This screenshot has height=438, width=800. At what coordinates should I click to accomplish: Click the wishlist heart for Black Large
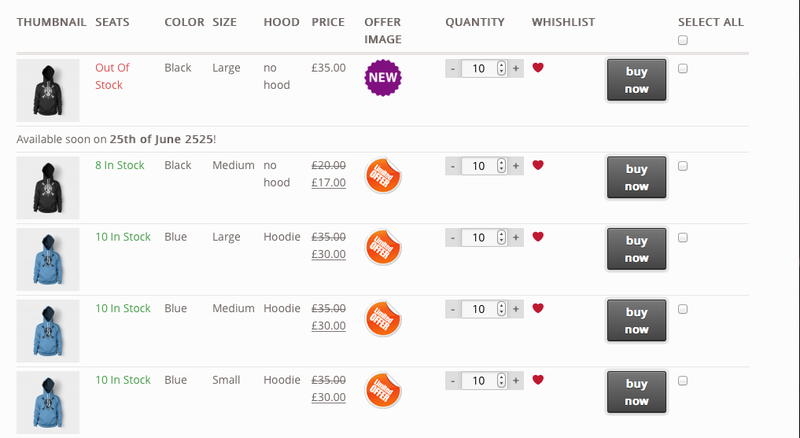coord(538,67)
